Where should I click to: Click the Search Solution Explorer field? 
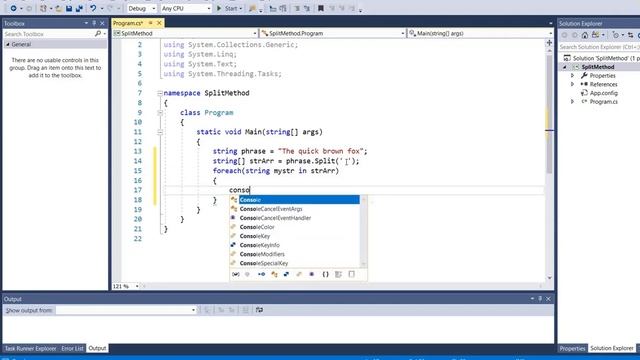[599, 47]
